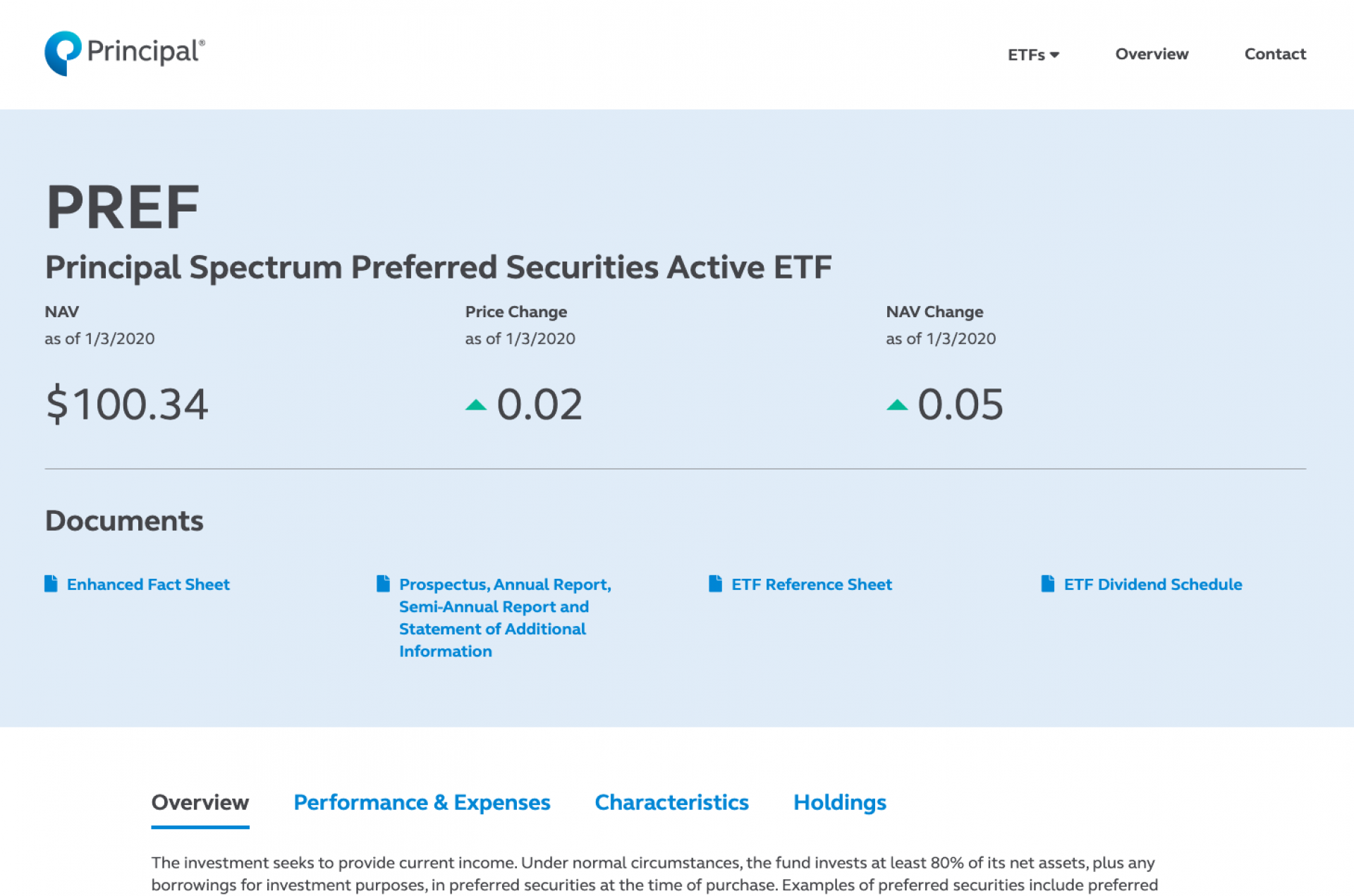Open the Contact page from the header
1354x896 pixels.
click(1275, 54)
